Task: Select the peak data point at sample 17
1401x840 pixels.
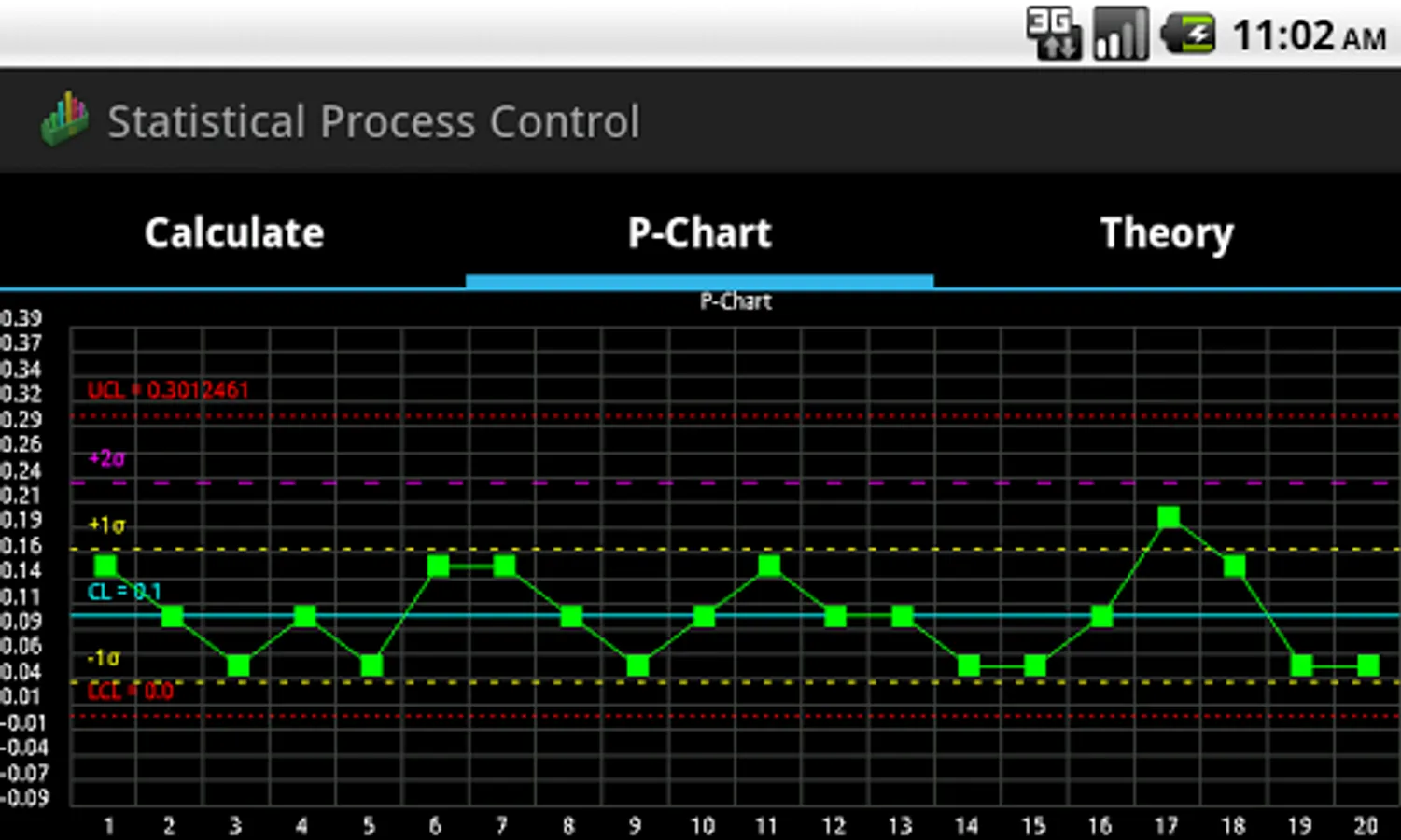Action: coord(1169,517)
